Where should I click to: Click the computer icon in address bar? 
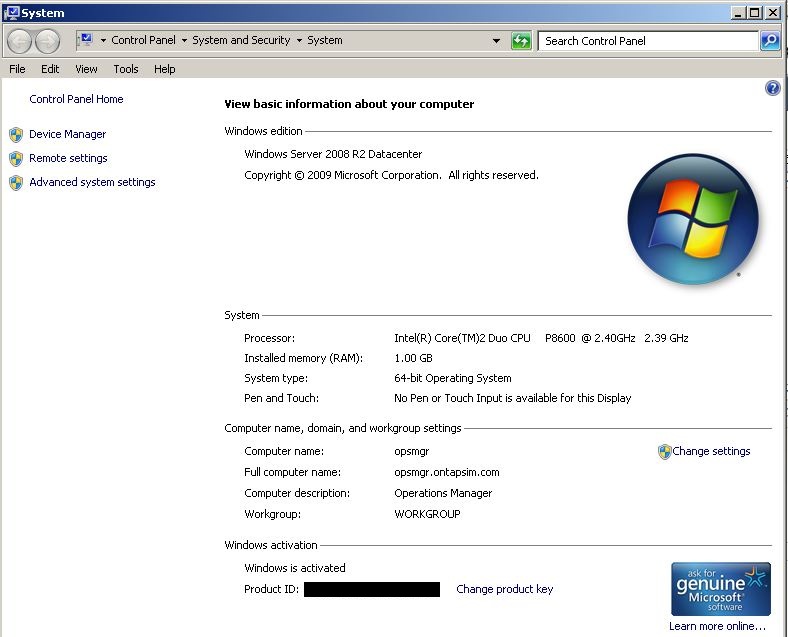tap(85, 40)
